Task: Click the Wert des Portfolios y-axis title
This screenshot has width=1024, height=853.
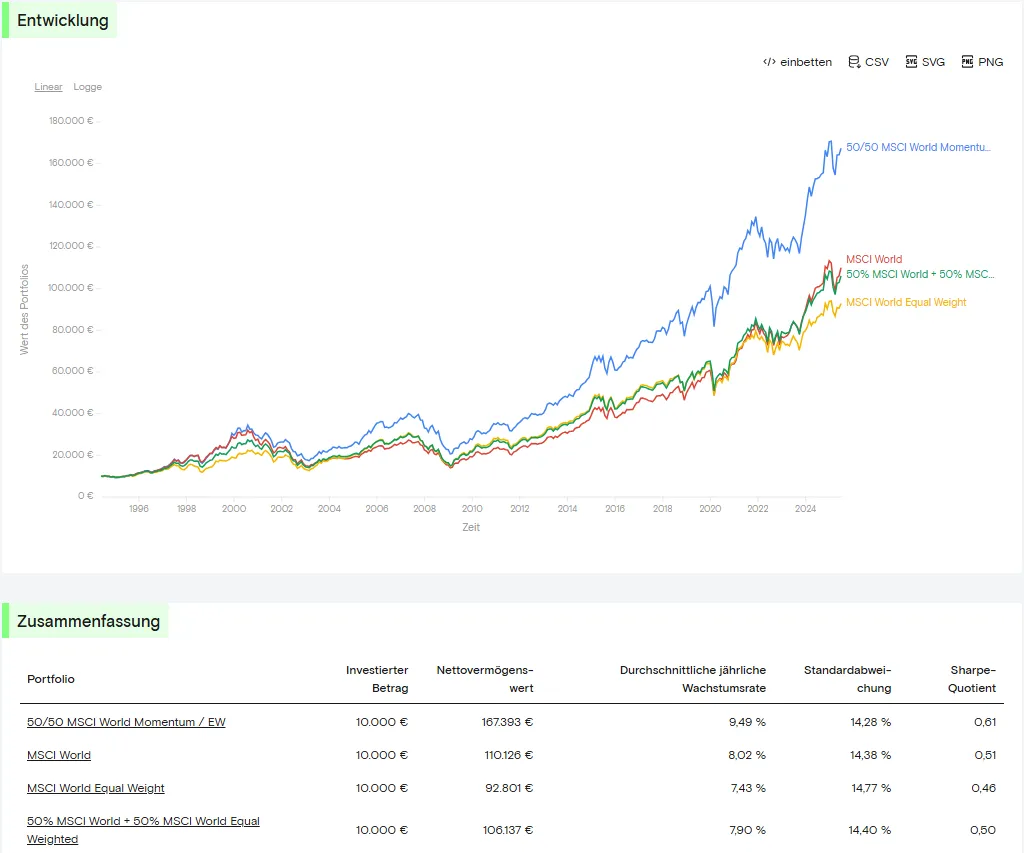Action: 24,310
